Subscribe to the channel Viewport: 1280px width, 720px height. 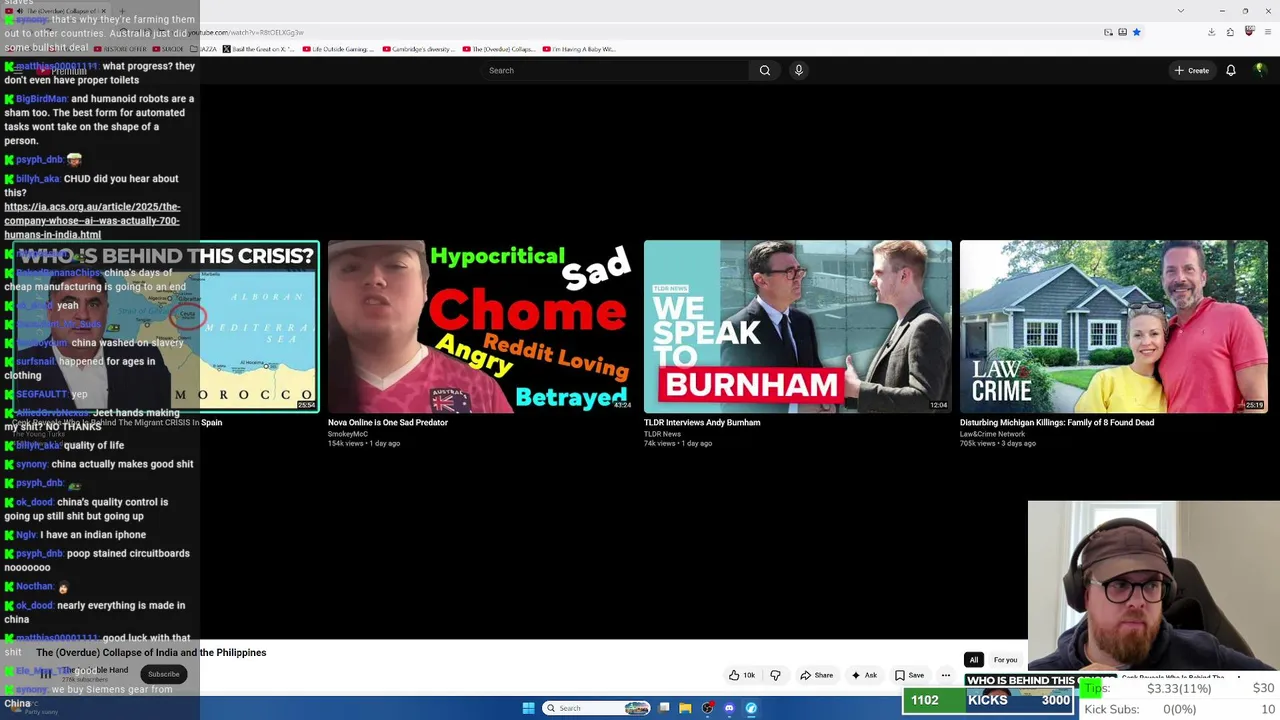pos(164,674)
